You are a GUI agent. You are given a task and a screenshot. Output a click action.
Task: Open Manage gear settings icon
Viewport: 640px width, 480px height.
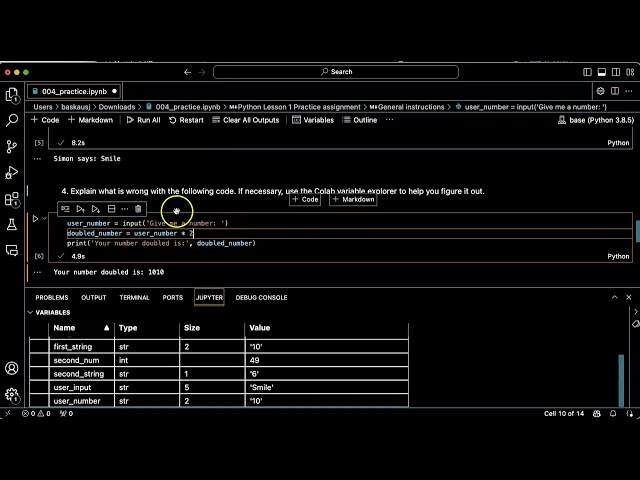tap(12, 394)
